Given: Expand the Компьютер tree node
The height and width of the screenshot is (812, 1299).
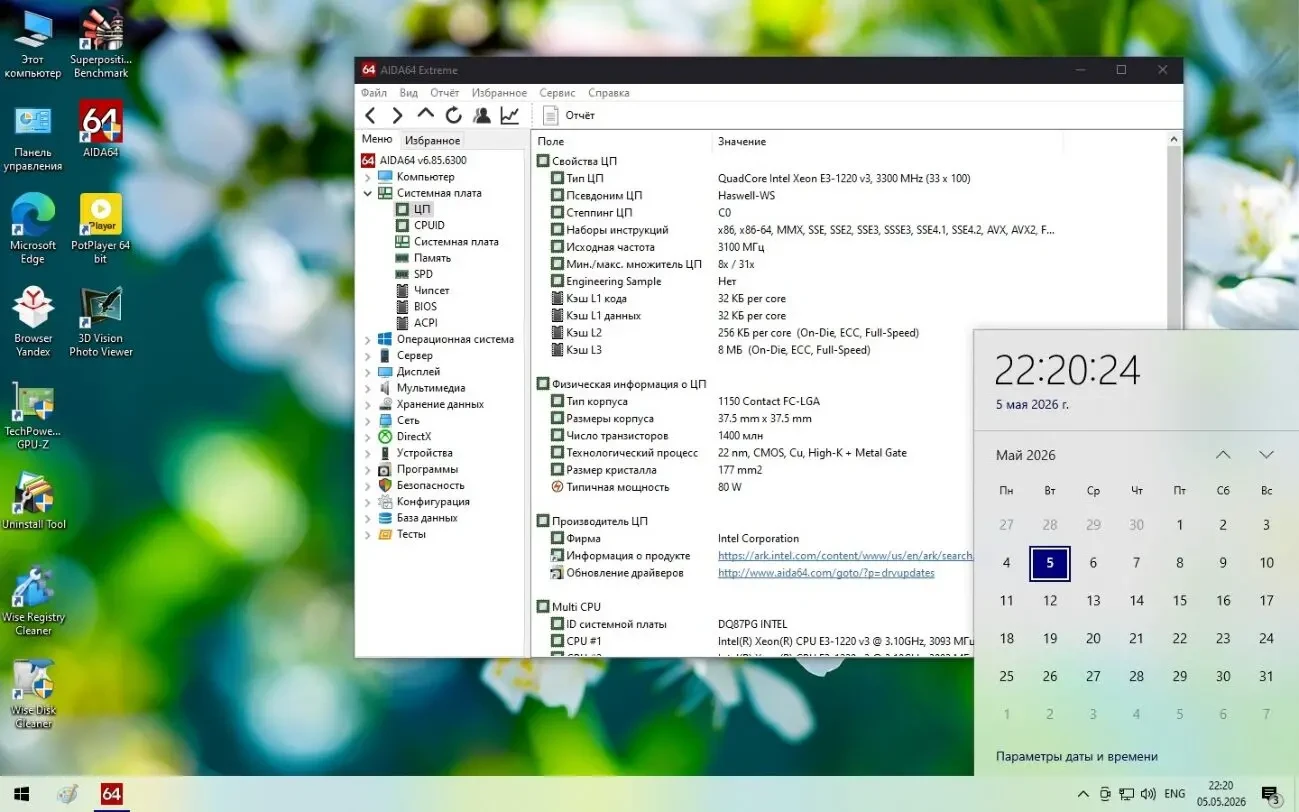Looking at the screenshot, I should [x=367, y=177].
